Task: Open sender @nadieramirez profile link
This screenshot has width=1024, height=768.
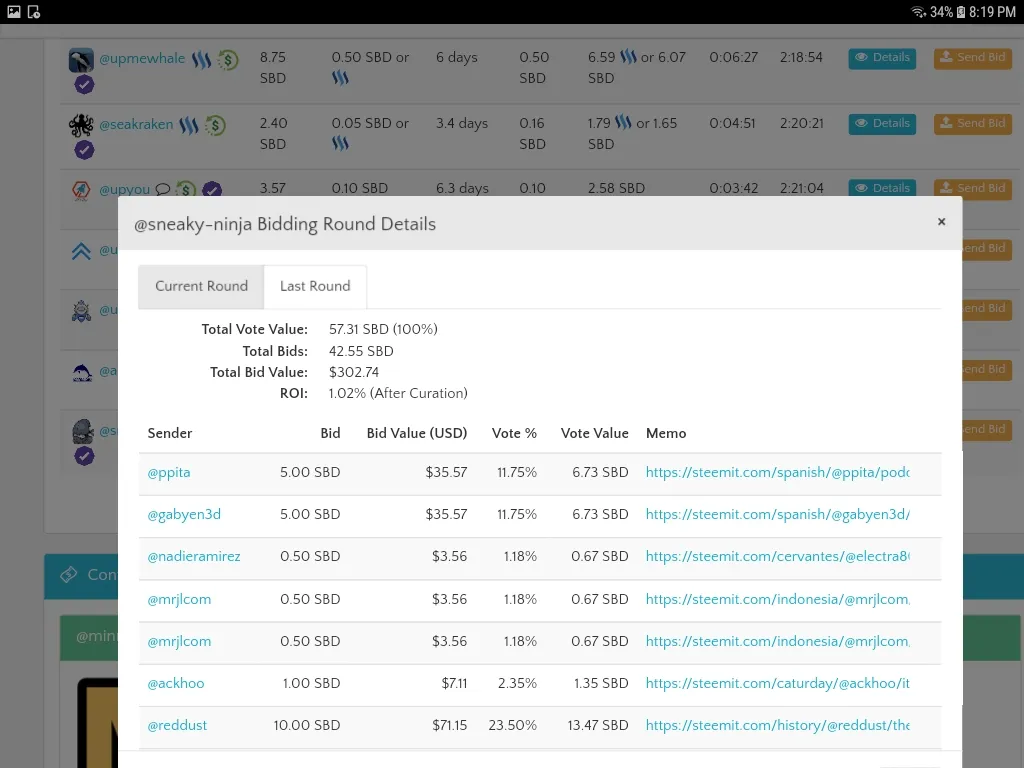Action: tap(194, 556)
